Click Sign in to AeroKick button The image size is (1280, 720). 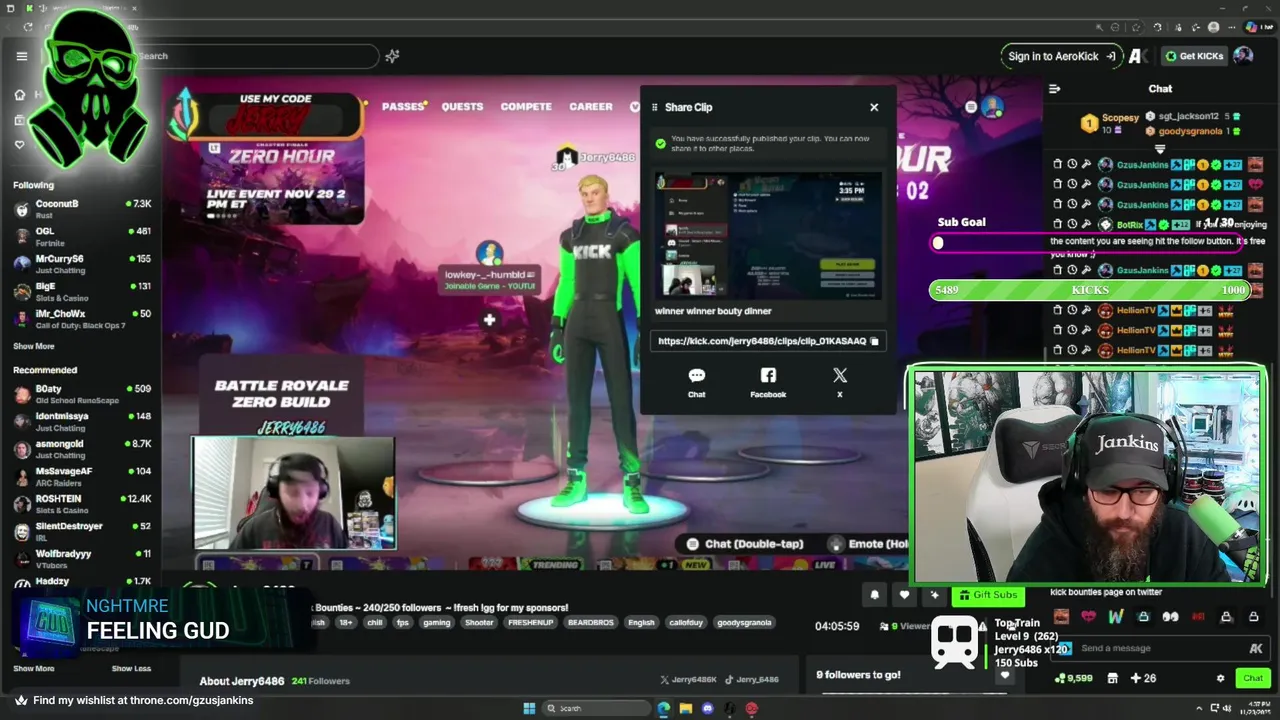pos(1061,56)
